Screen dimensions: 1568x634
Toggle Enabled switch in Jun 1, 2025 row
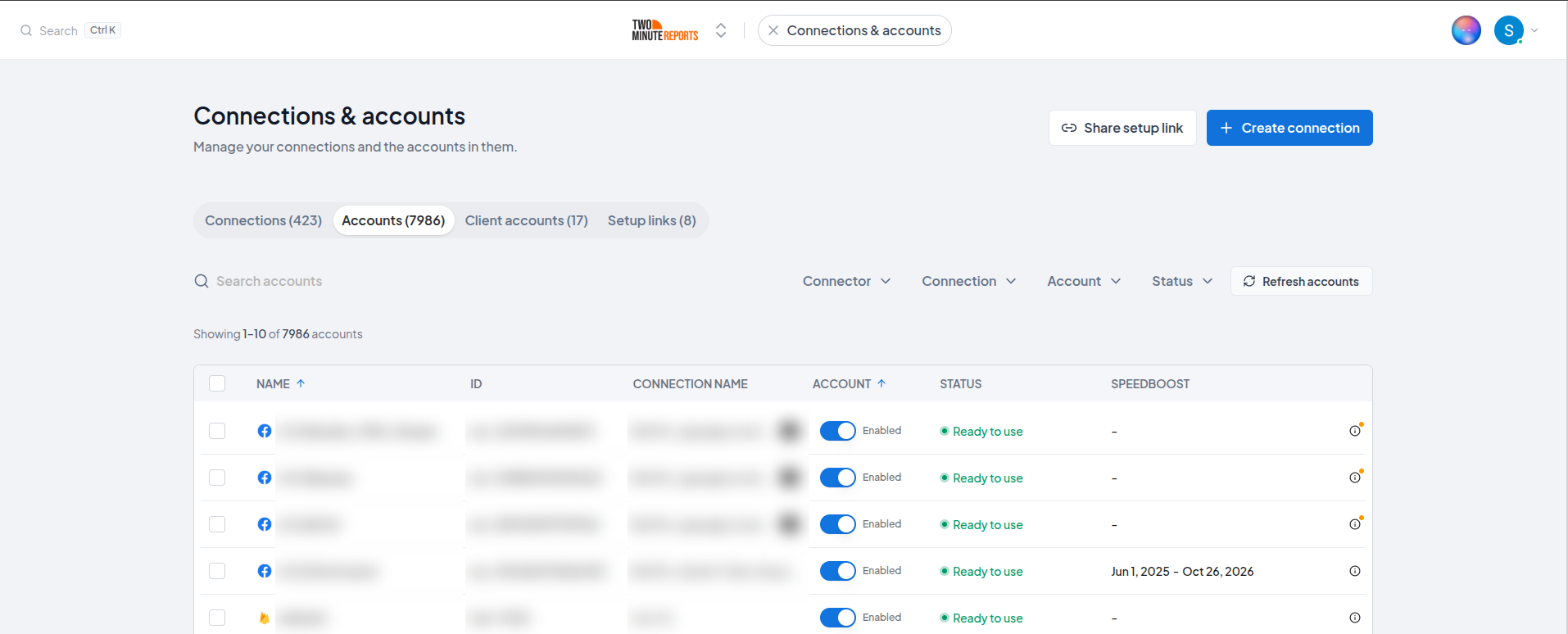pyautogui.click(x=837, y=571)
